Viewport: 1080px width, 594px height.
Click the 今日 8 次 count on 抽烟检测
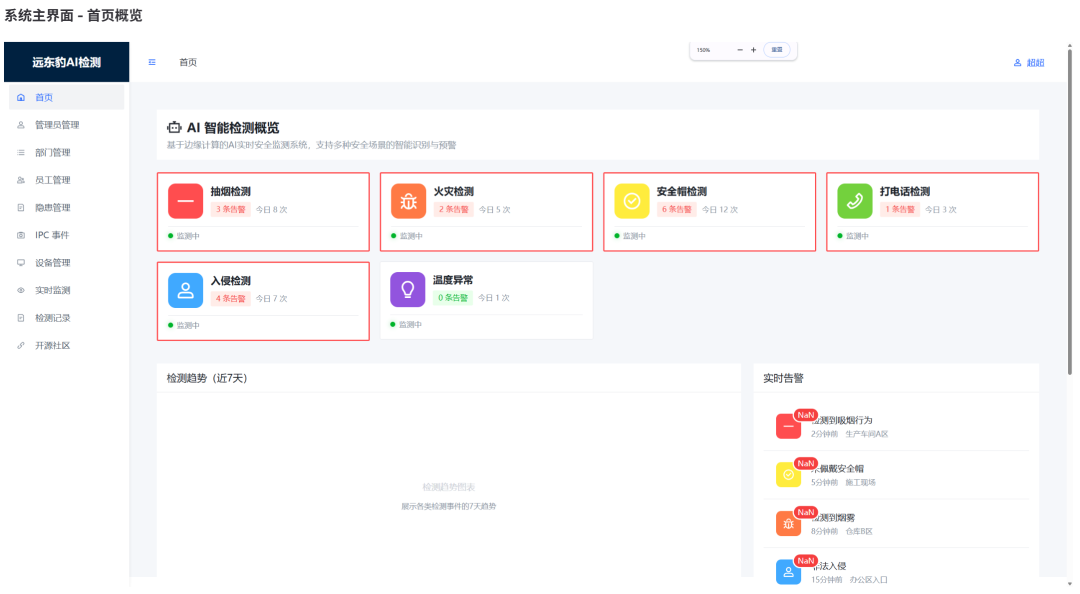271,209
